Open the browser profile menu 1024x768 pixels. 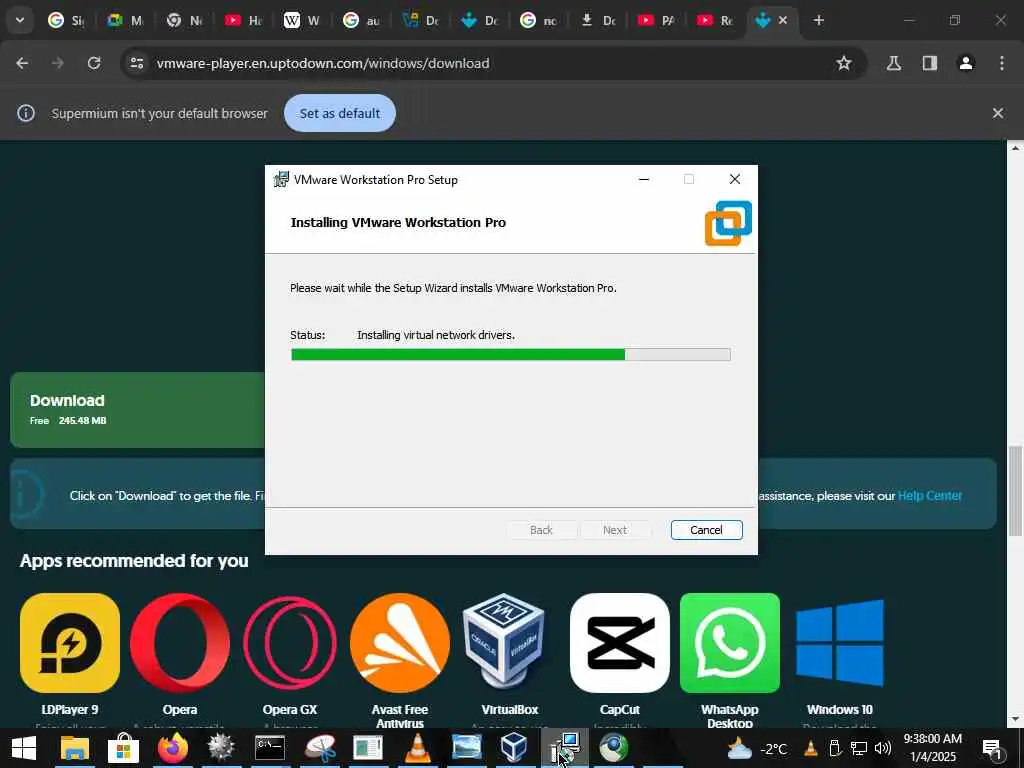(966, 63)
